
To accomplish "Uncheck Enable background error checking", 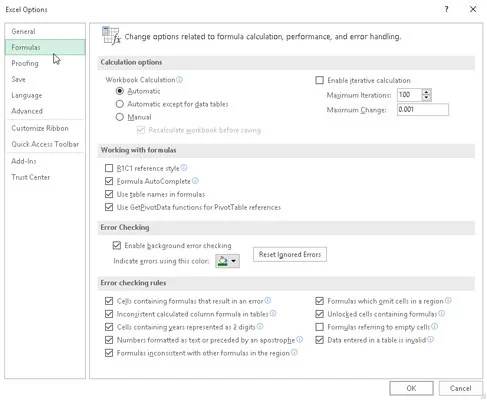I will point(117,246).
